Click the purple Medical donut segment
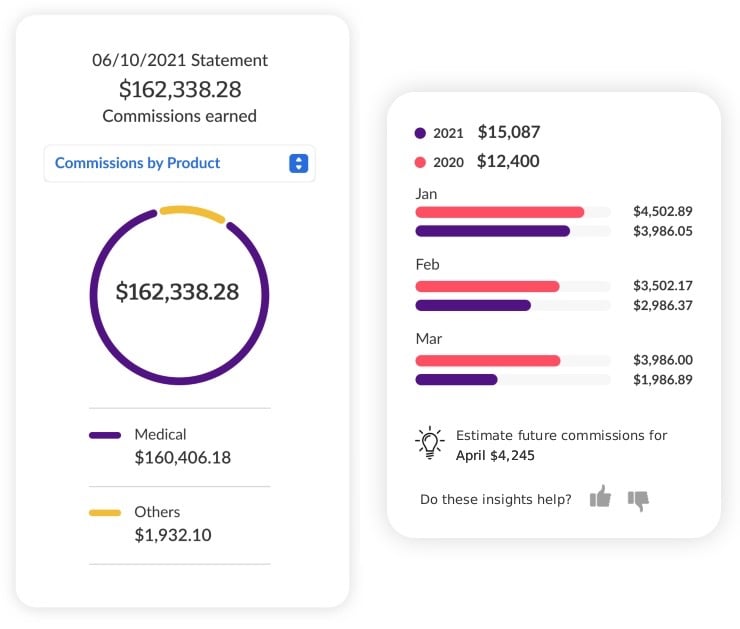The height and width of the screenshot is (629, 740). (179, 380)
